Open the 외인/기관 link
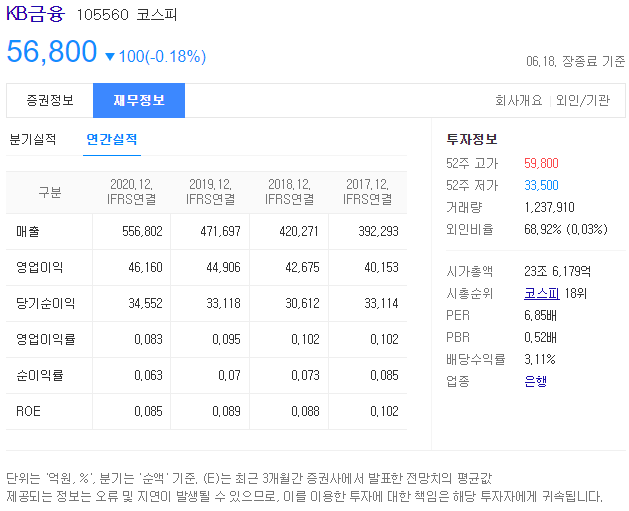Viewport: 629px width, 511px height. pos(583,100)
